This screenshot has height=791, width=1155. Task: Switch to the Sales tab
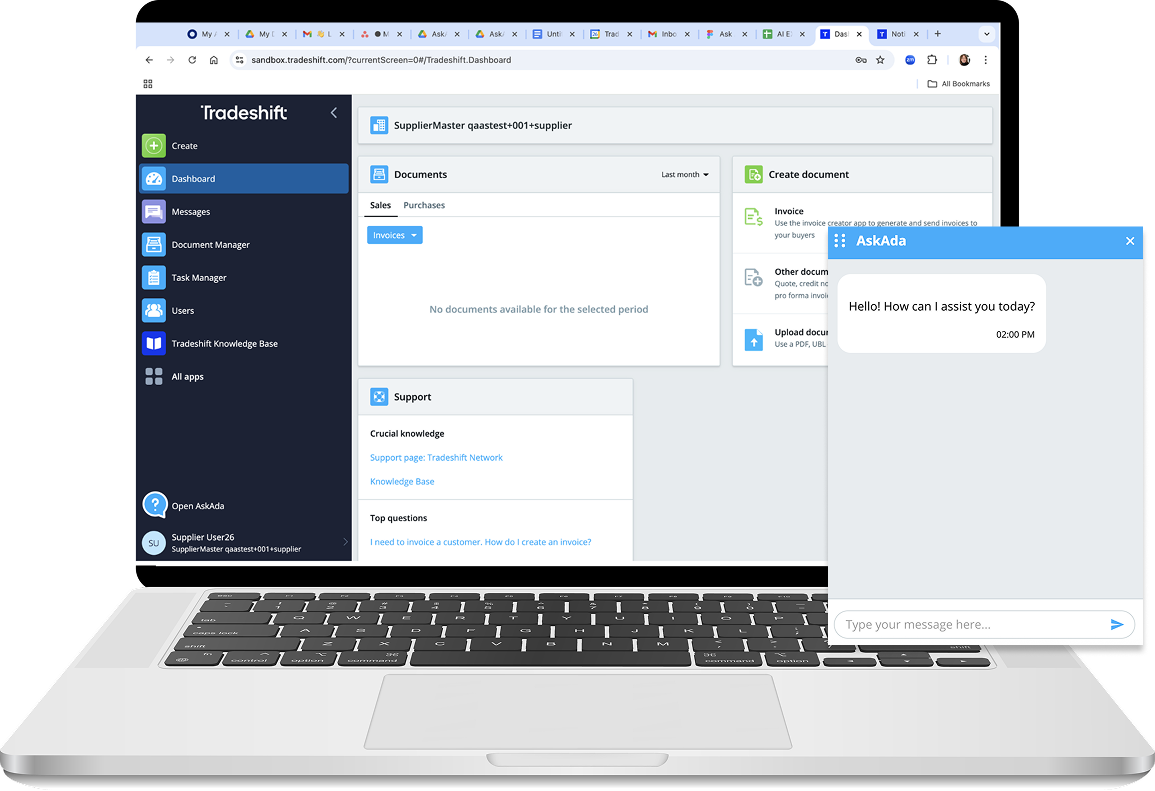pyautogui.click(x=380, y=205)
